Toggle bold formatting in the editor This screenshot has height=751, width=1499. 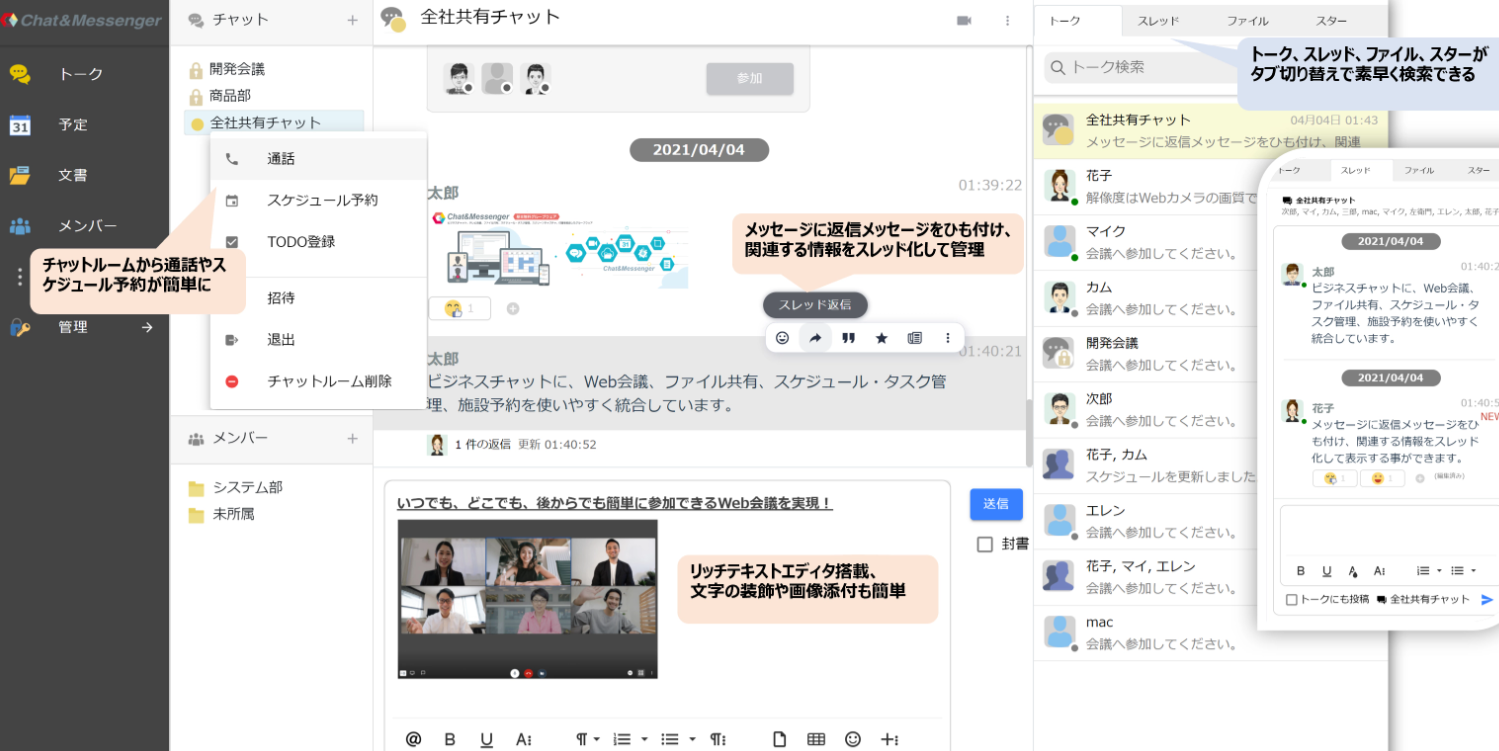coord(450,739)
